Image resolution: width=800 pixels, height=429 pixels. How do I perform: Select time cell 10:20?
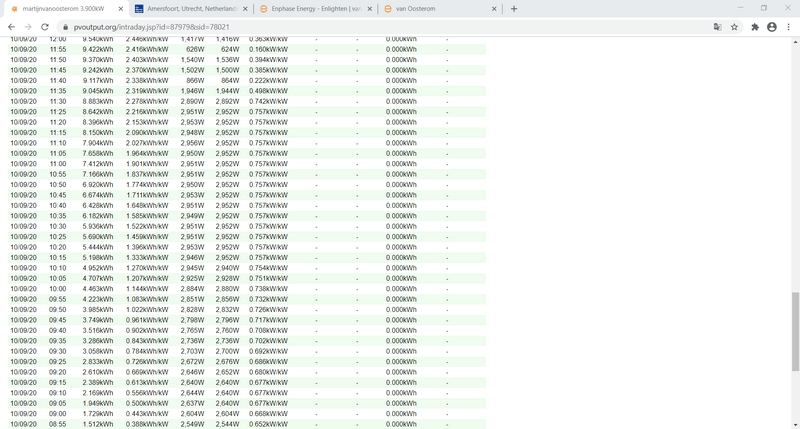click(58, 247)
